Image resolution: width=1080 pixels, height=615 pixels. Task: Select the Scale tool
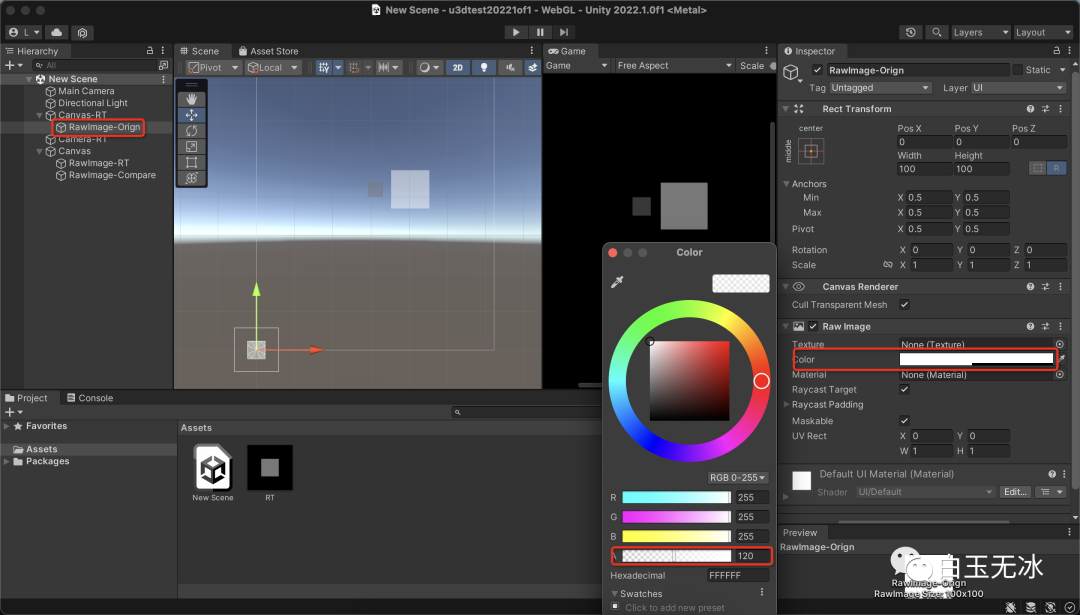(191, 147)
